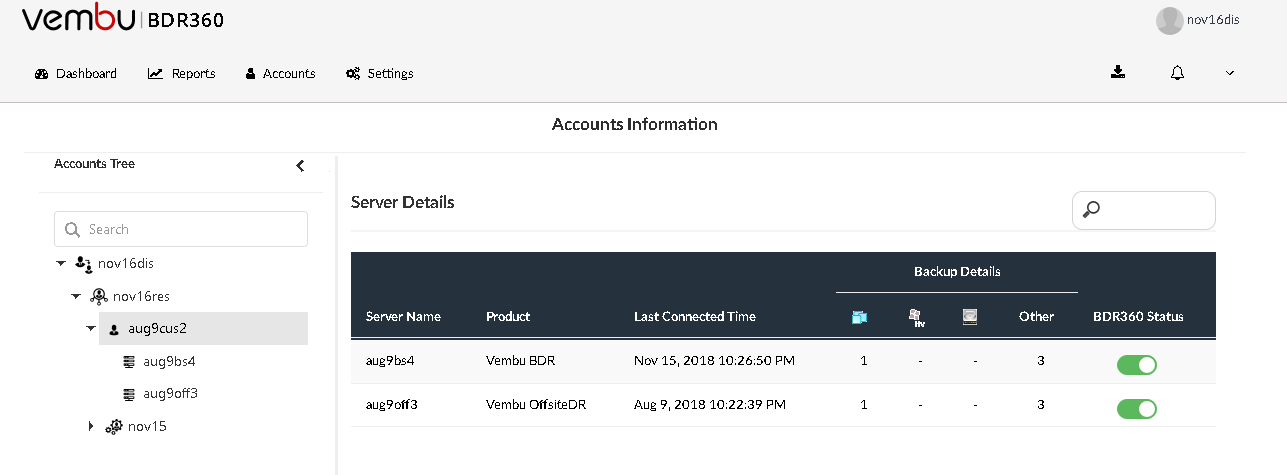The width and height of the screenshot is (1287, 475).
Task: Click the Backup Details header
Action: pos(957,272)
